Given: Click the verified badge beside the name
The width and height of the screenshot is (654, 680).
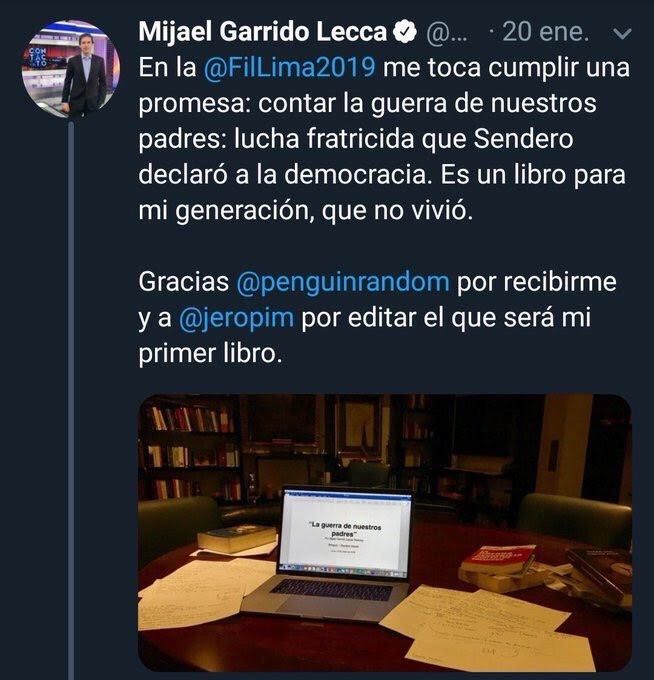Looking at the screenshot, I should click(x=405, y=32).
